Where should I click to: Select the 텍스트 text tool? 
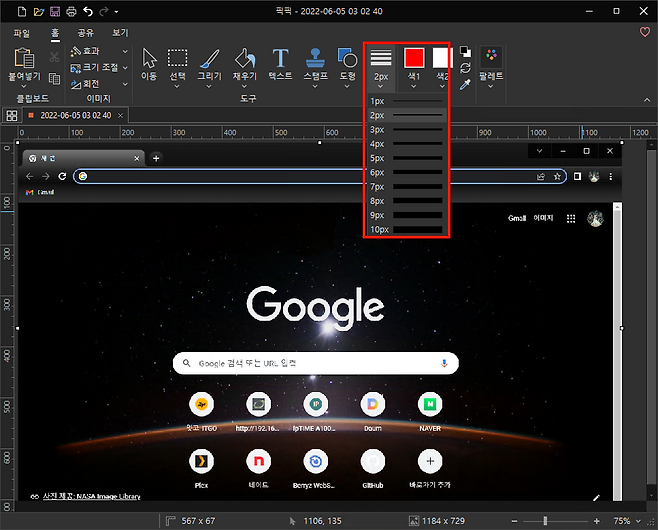click(x=280, y=64)
